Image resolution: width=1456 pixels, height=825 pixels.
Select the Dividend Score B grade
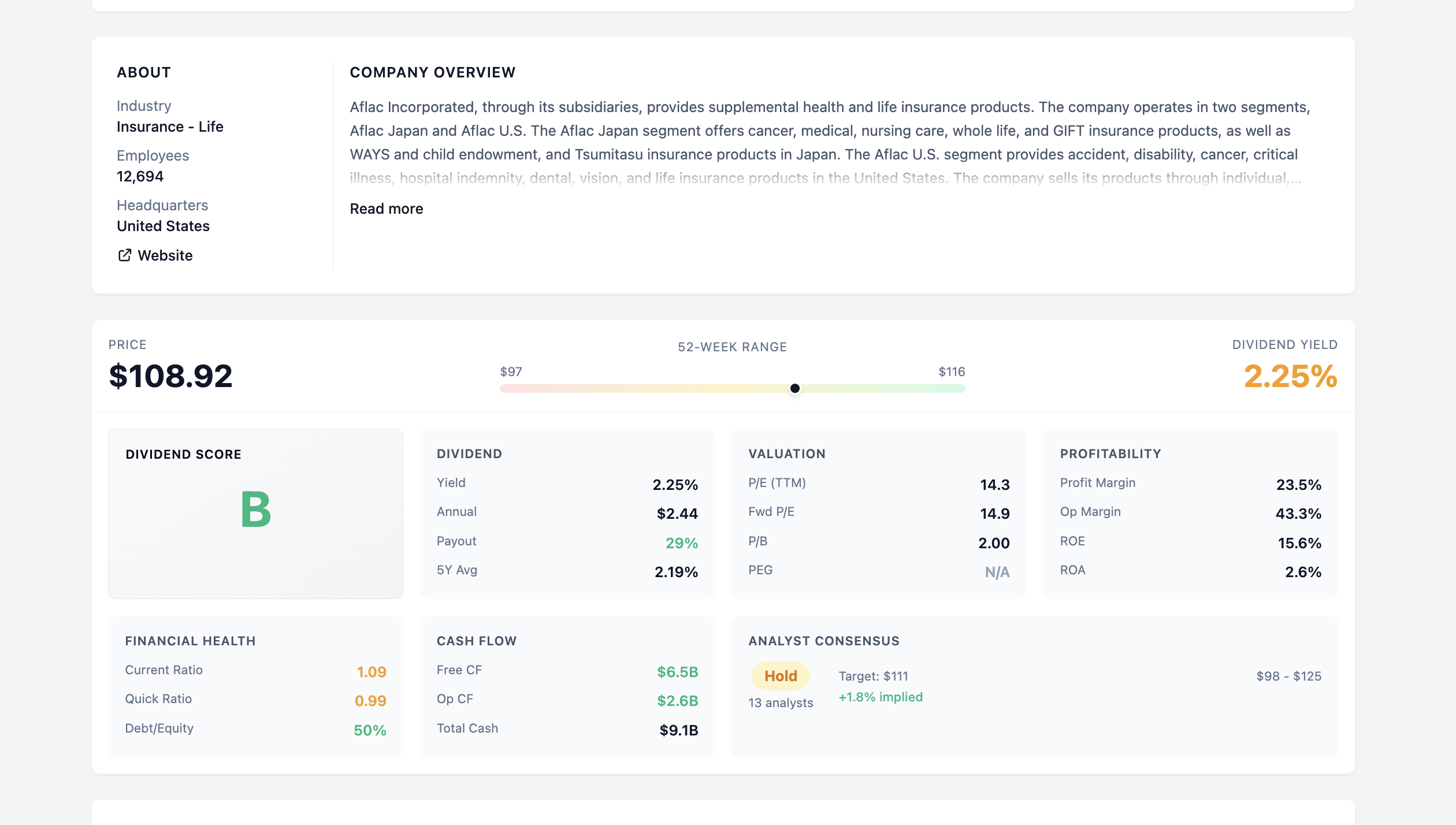[255, 509]
